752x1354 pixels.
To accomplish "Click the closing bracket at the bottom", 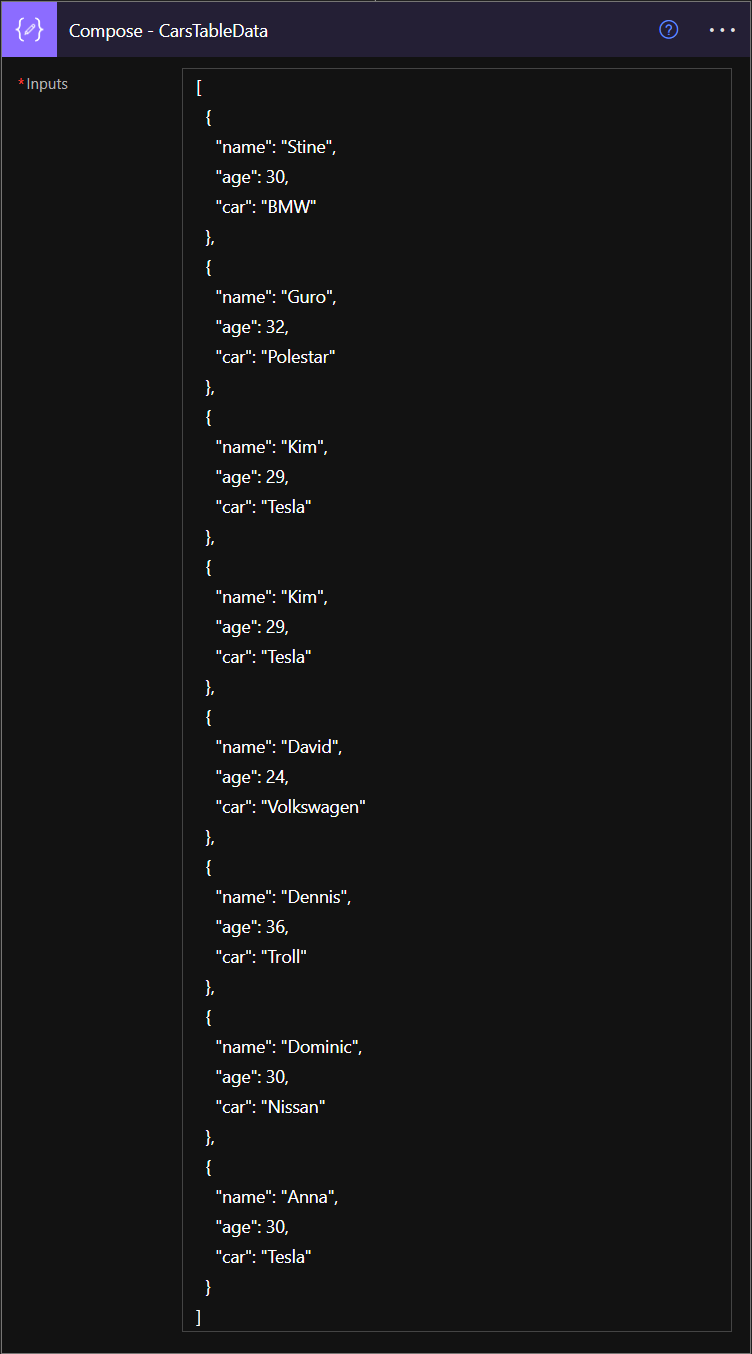I will [x=197, y=1316].
